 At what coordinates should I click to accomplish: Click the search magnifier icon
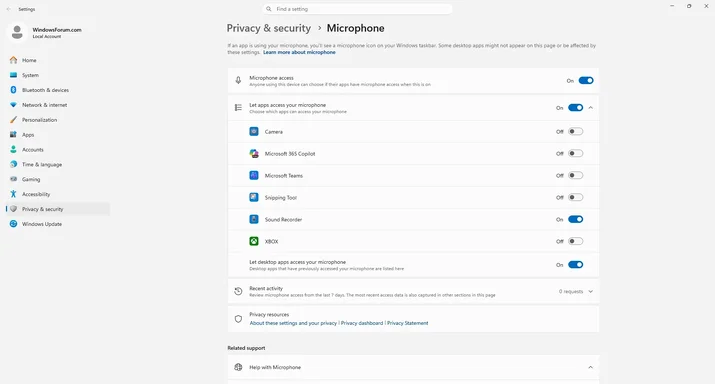(x=269, y=9)
